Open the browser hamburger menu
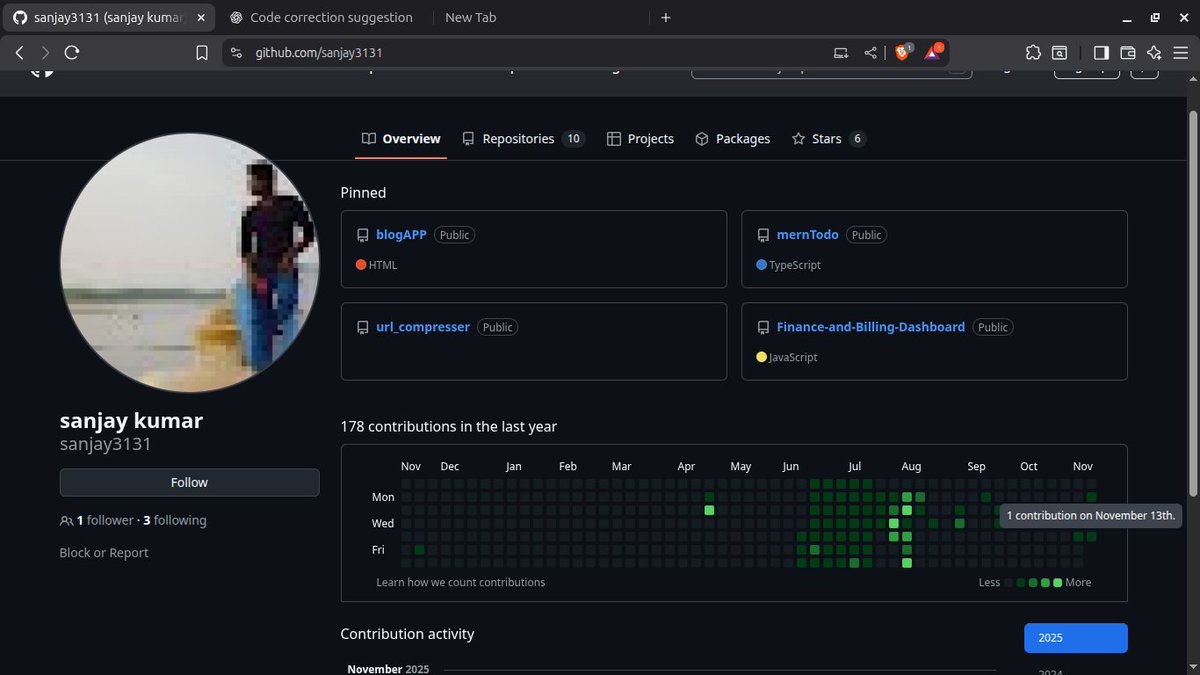1200x675 pixels. (1180, 53)
